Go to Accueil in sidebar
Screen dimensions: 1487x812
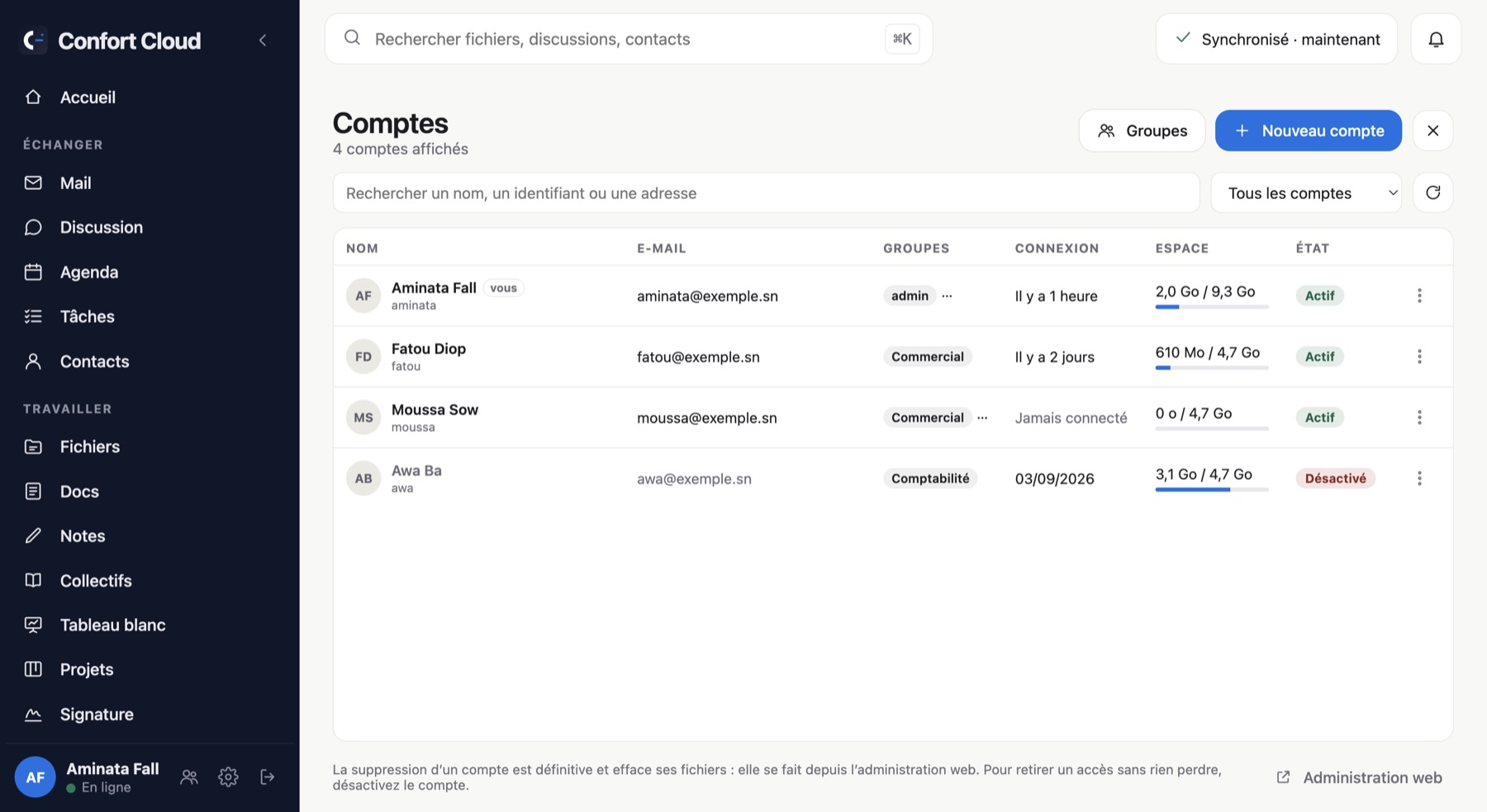point(150,97)
